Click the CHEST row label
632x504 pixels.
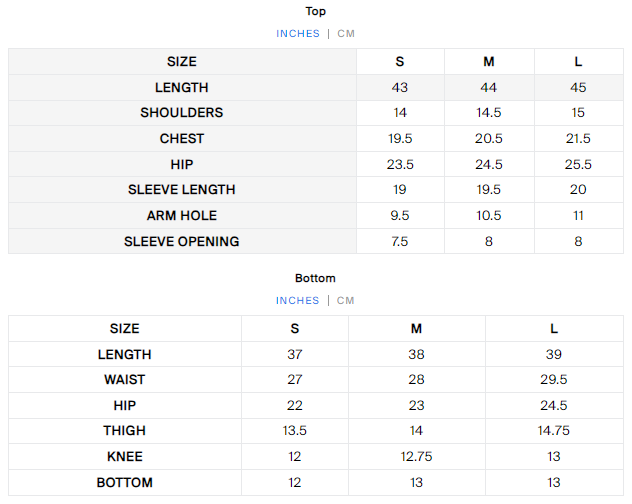(x=182, y=139)
